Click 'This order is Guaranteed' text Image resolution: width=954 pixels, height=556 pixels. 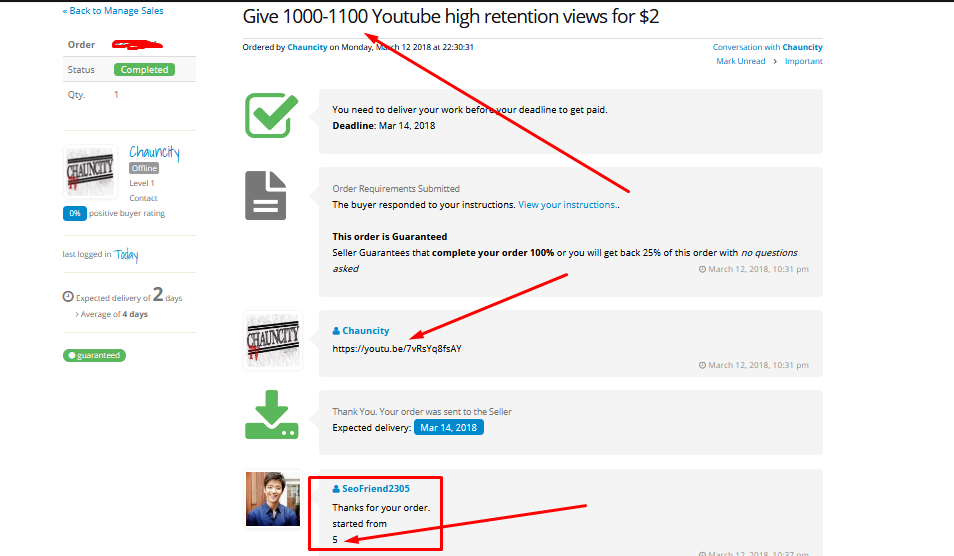coord(389,237)
